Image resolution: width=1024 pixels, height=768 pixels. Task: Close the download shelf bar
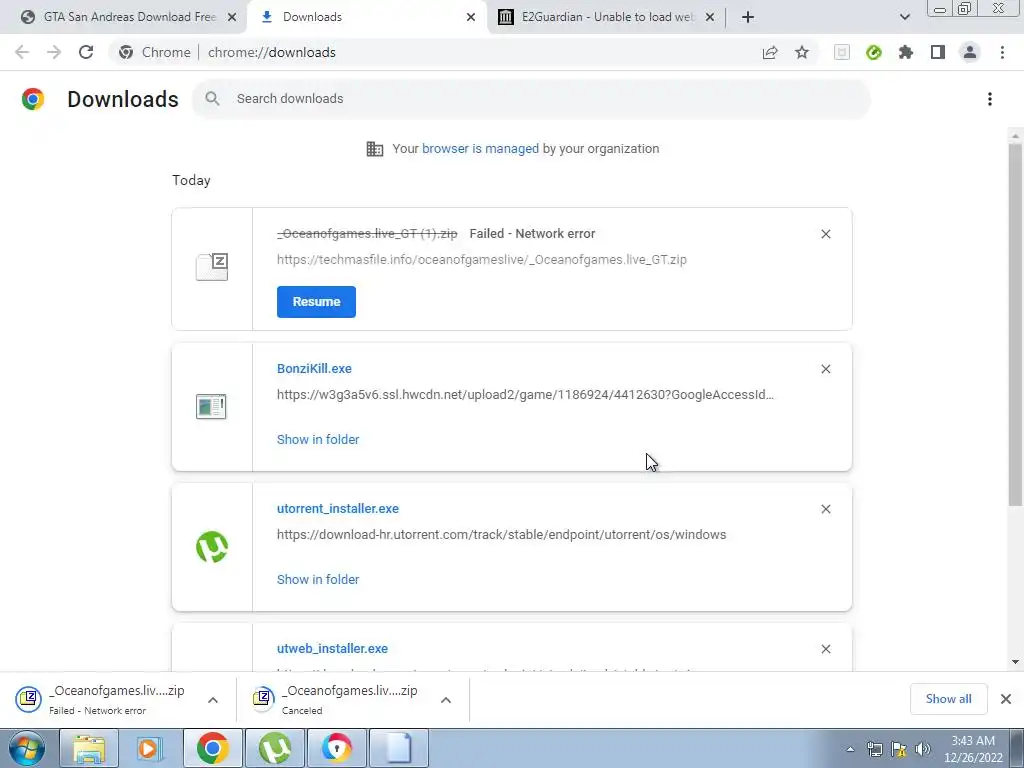1006,699
